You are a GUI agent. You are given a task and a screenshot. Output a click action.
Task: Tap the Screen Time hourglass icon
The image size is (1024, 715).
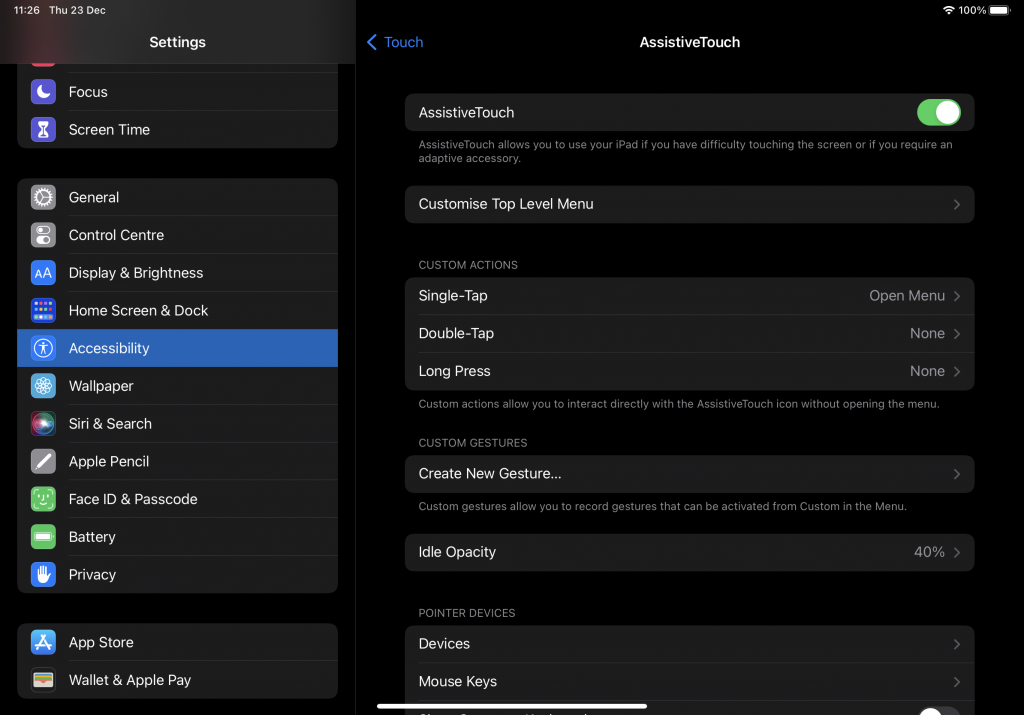click(x=43, y=129)
